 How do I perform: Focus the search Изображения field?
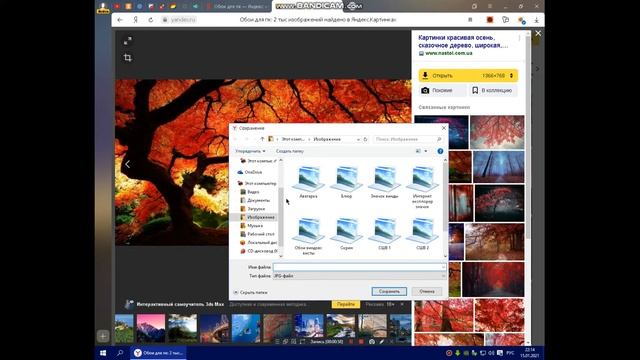tap(408, 139)
